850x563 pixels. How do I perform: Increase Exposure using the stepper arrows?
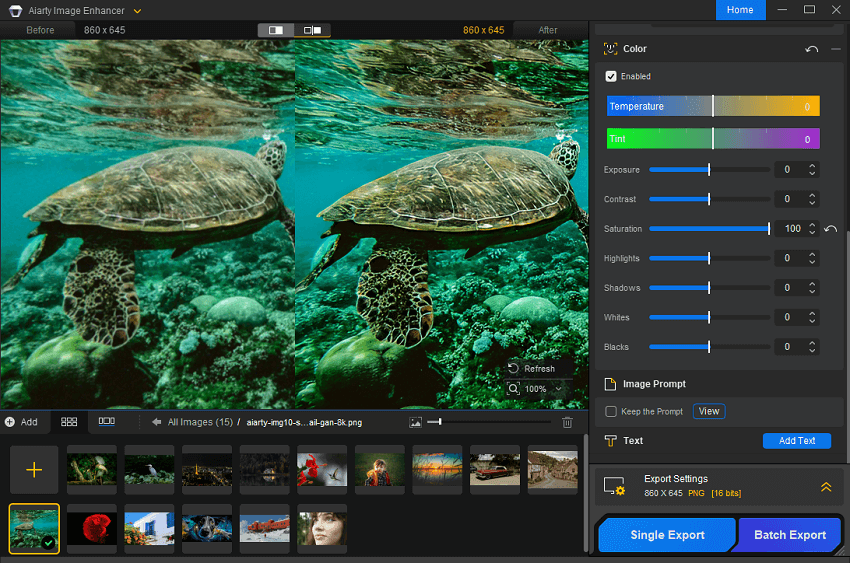812,166
